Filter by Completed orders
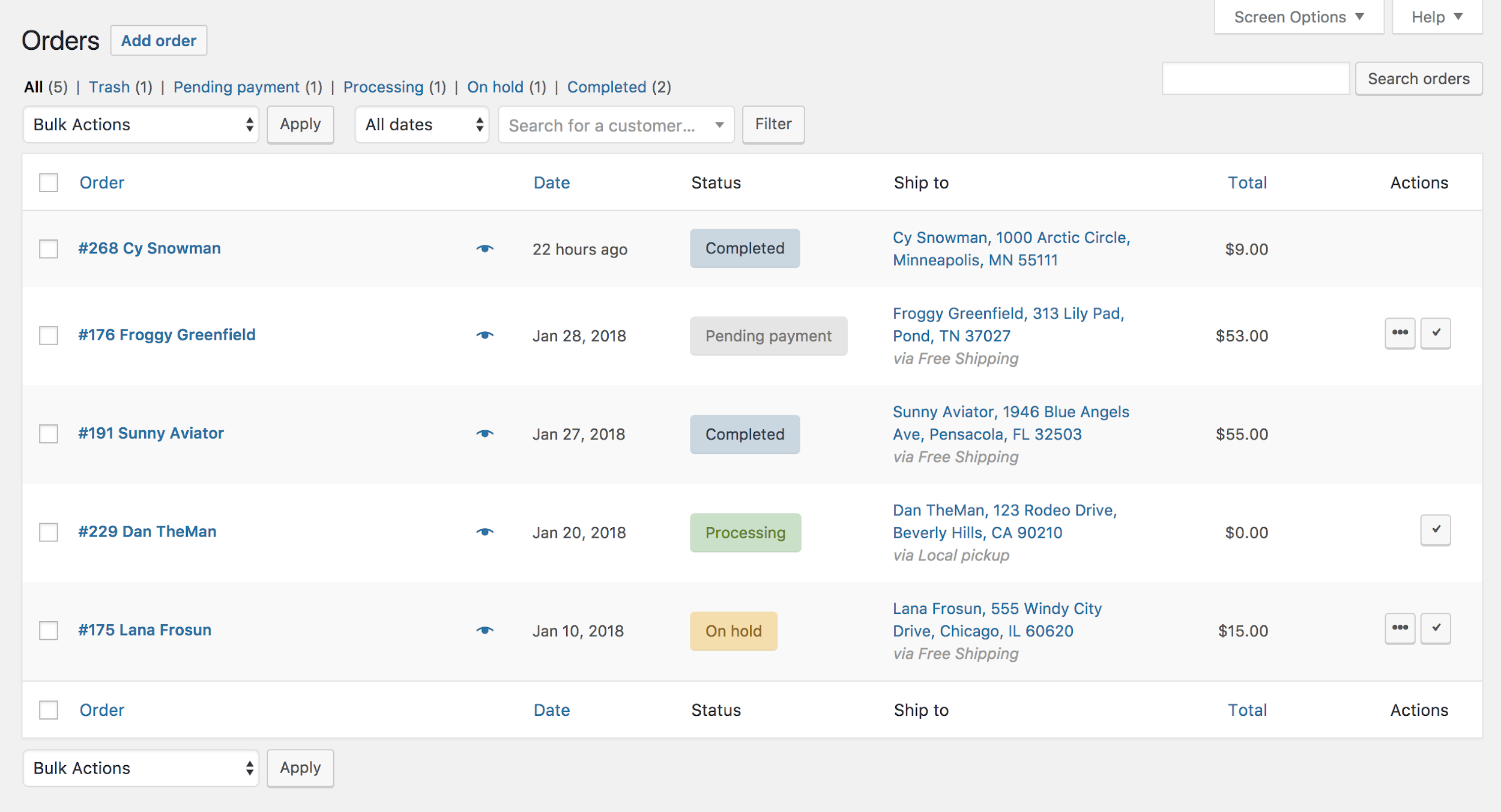Viewport: 1501px width, 812px height. [607, 87]
